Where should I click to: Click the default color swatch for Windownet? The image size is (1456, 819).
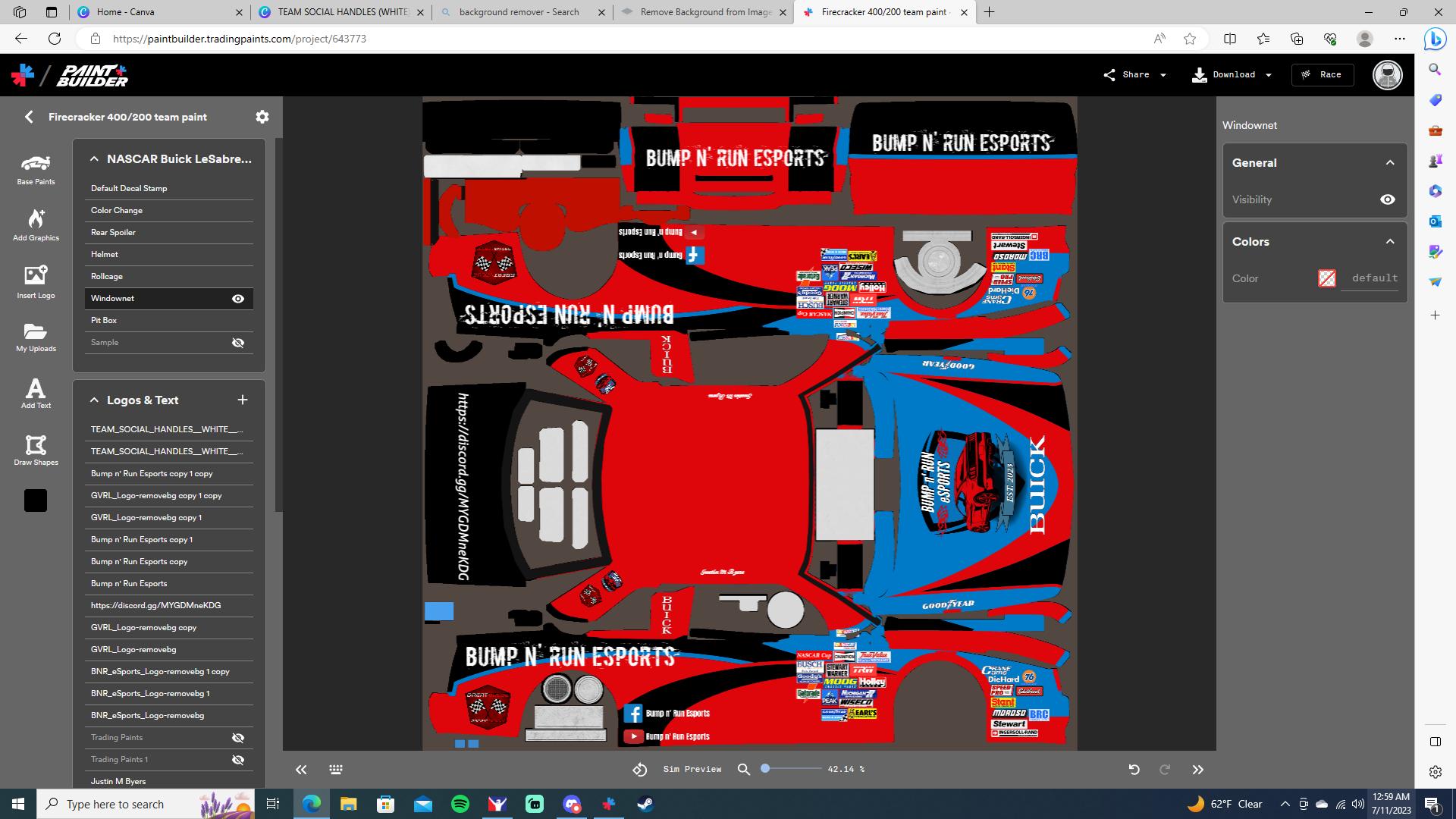tap(1326, 278)
